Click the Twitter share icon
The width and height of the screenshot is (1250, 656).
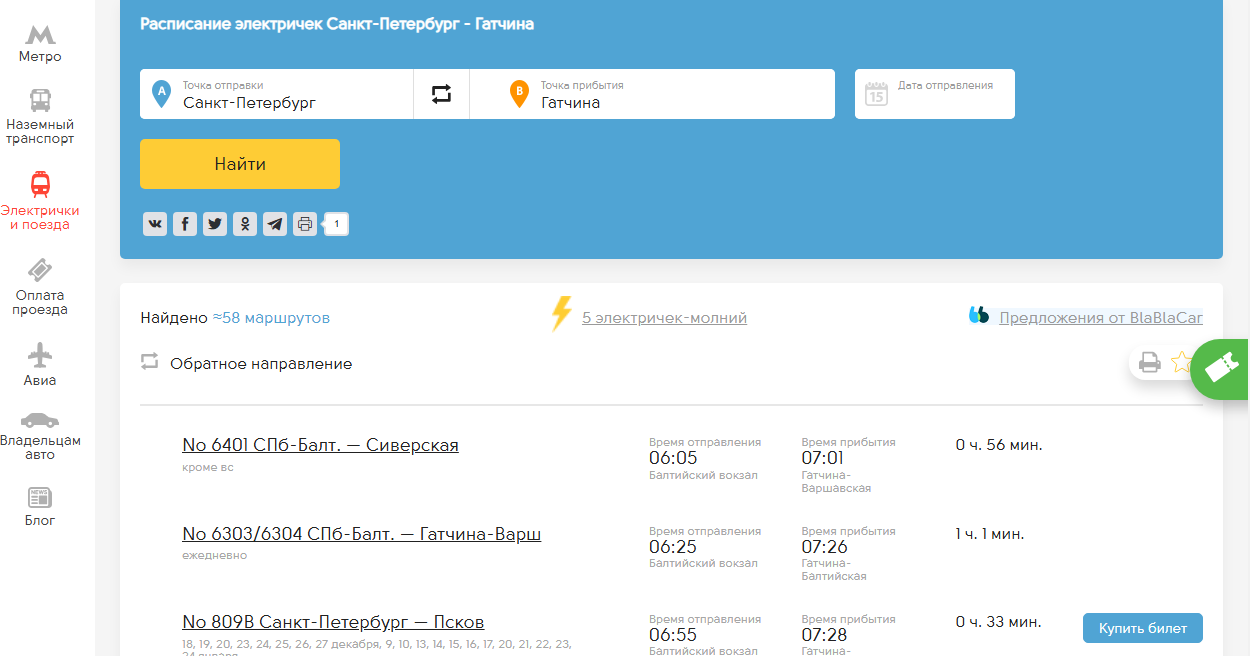coord(215,224)
